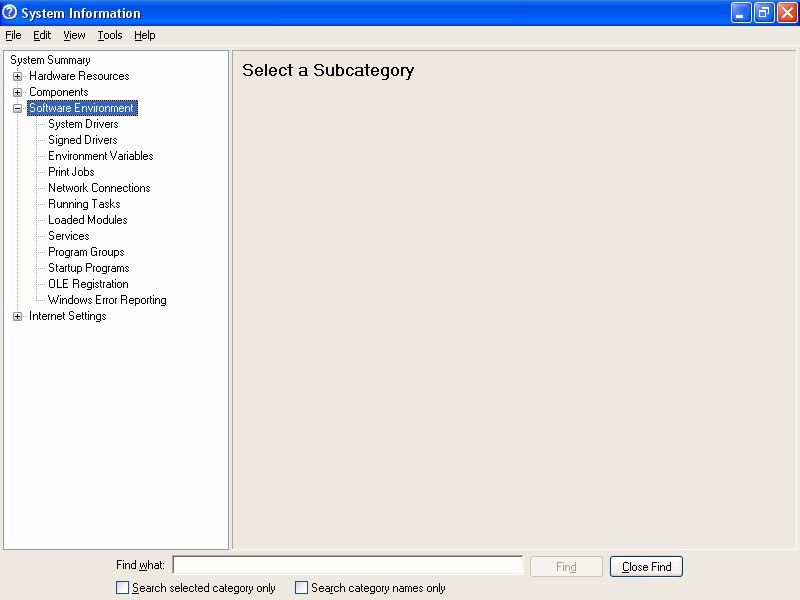Open Network Connections subcategory

coord(99,188)
